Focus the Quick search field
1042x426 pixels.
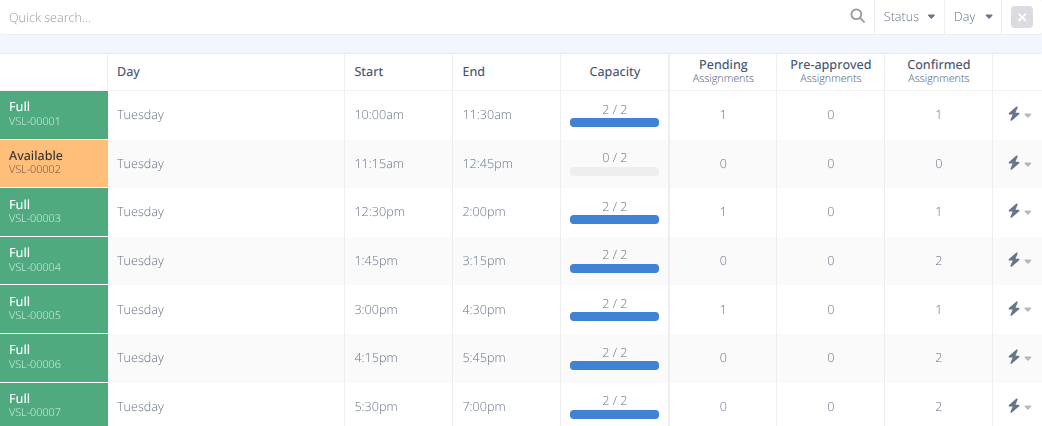[425, 17]
